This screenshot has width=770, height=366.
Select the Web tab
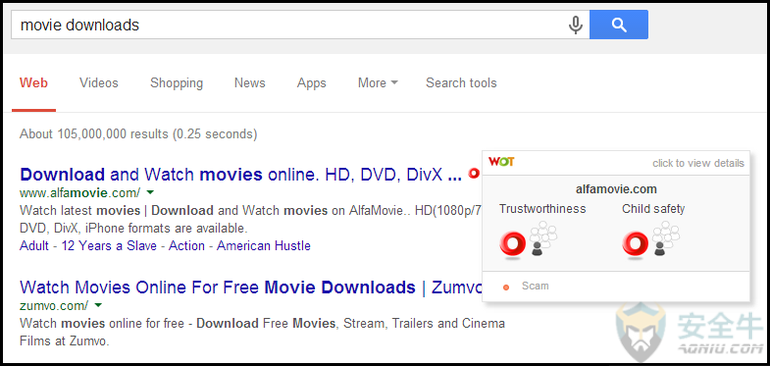[x=33, y=83]
